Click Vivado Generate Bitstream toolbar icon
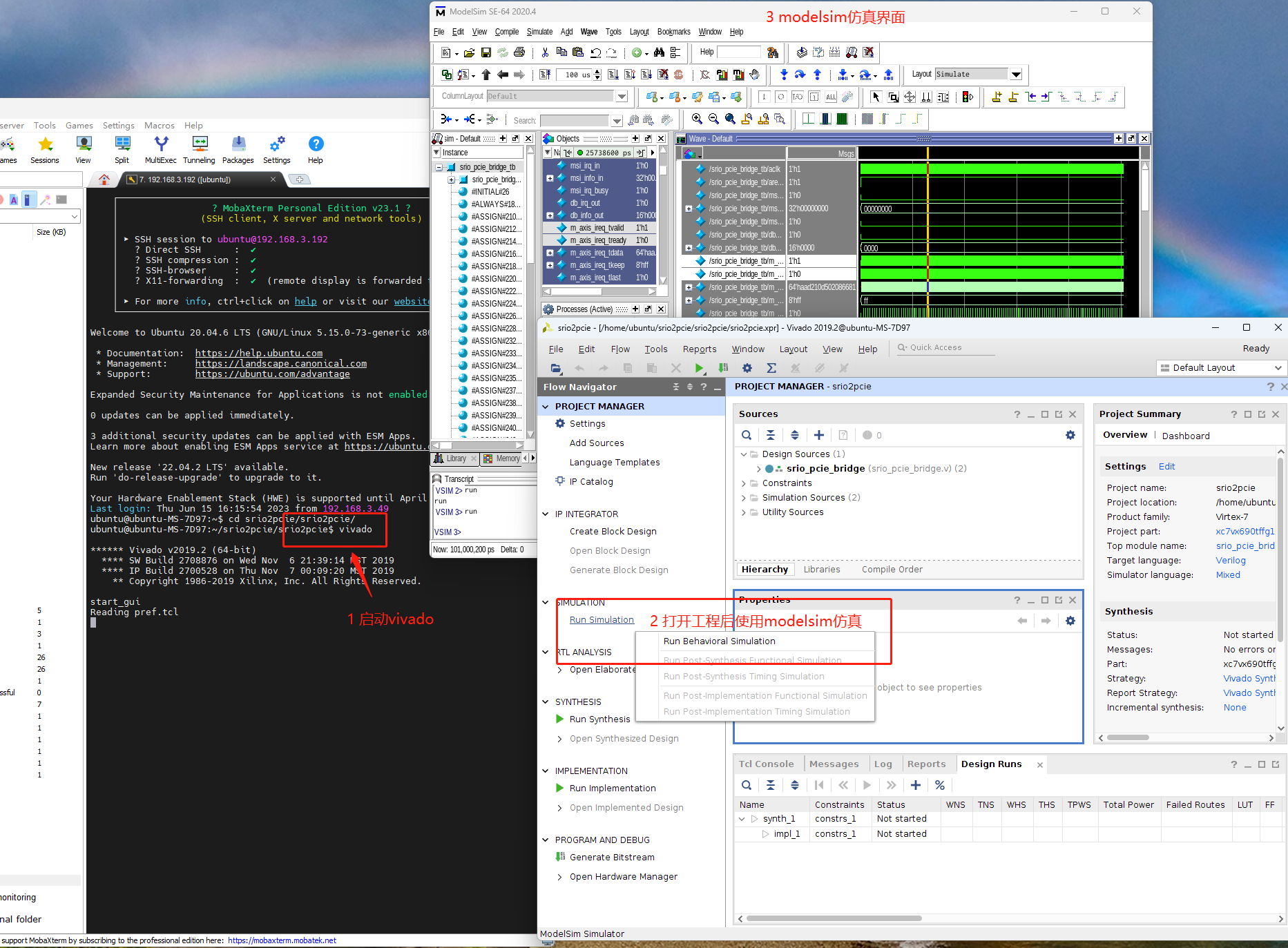Viewport: 1288px width, 948px height. click(x=723, y=368)
